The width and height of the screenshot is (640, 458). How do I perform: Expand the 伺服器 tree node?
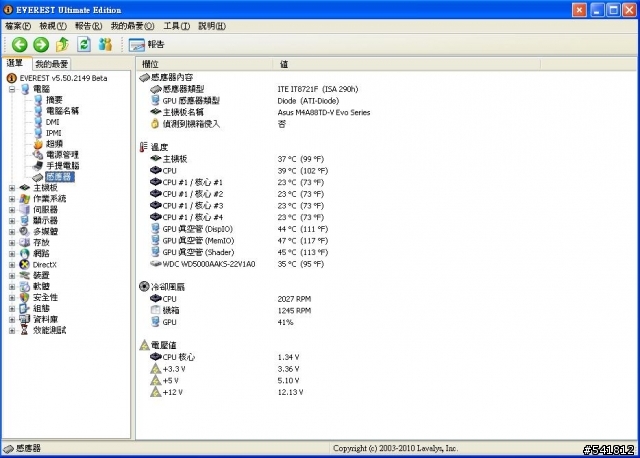[12, 210]
